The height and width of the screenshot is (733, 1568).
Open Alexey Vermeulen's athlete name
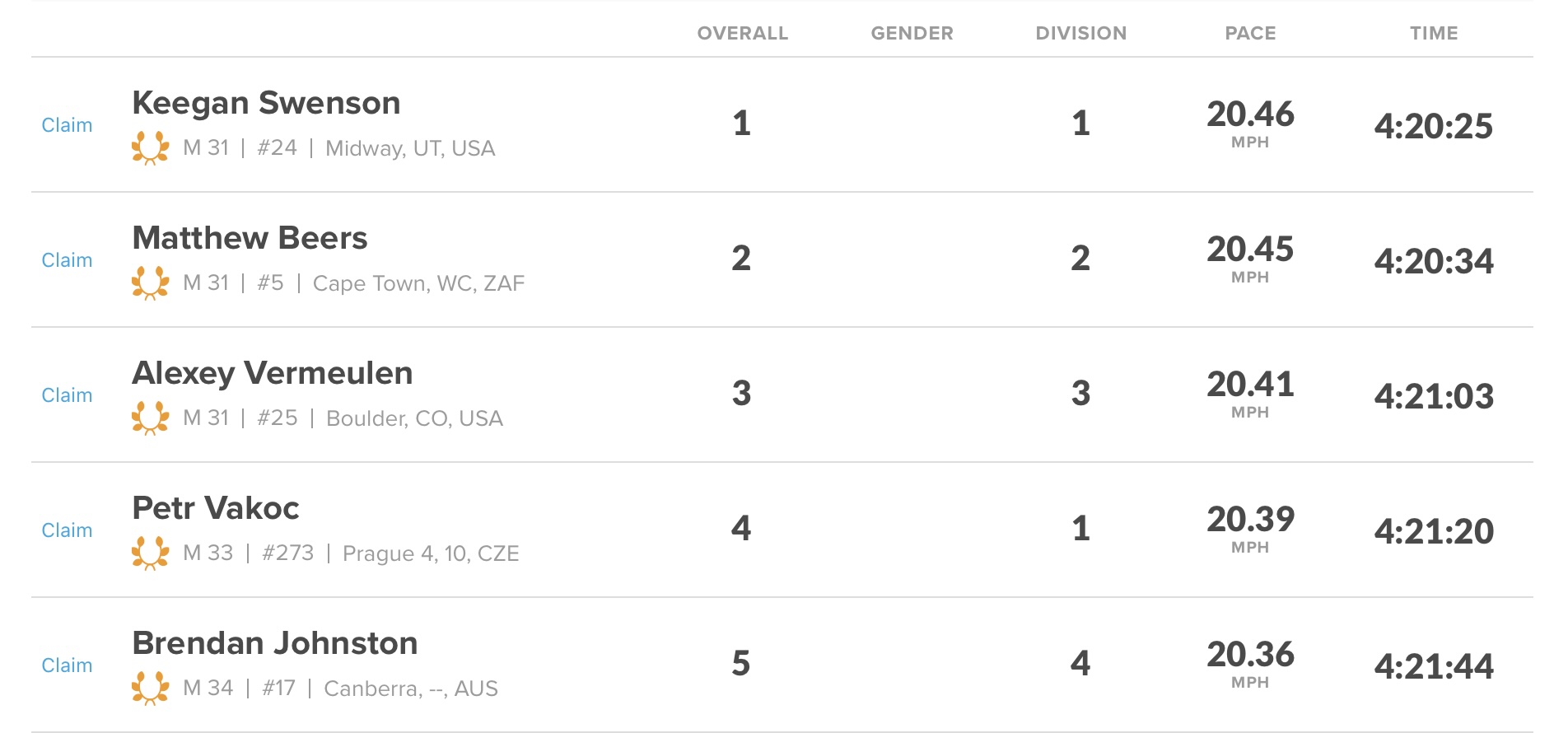pos(272,373)
